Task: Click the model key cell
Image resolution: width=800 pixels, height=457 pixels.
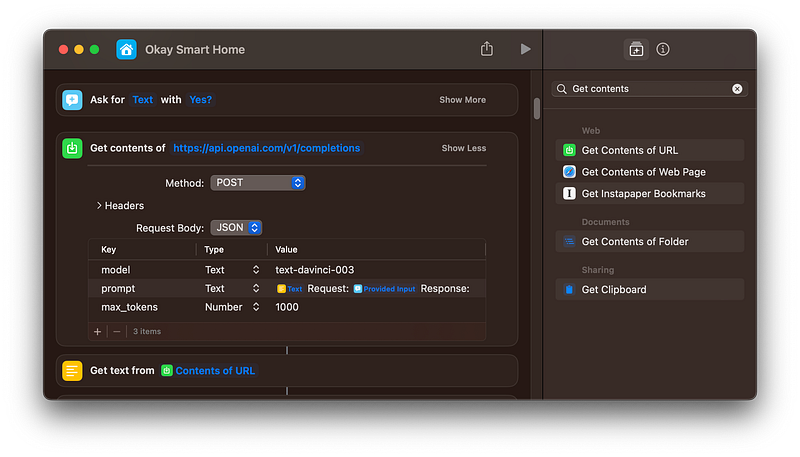Action: point(116,270)
